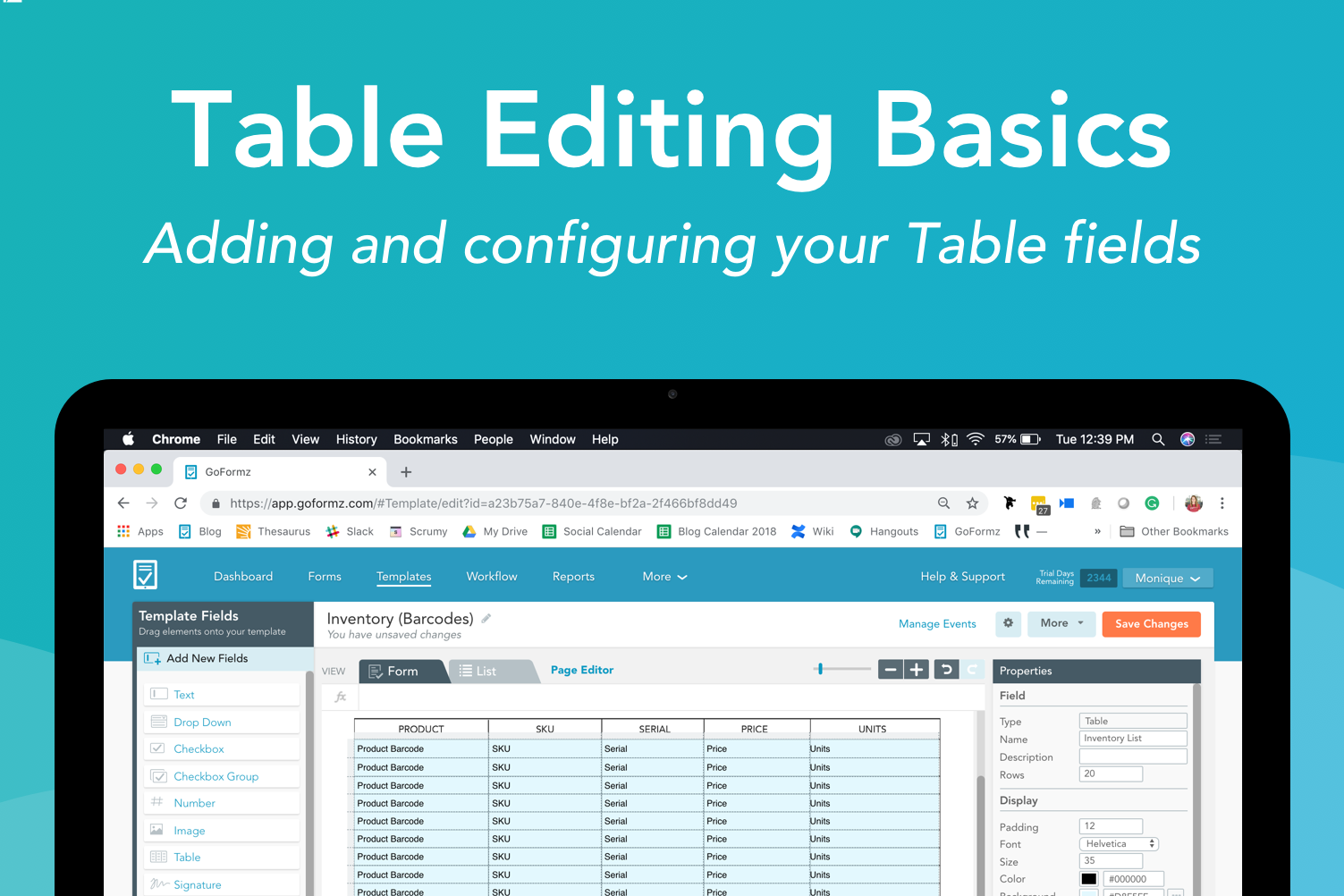Select the Table field type

(222, 858)
